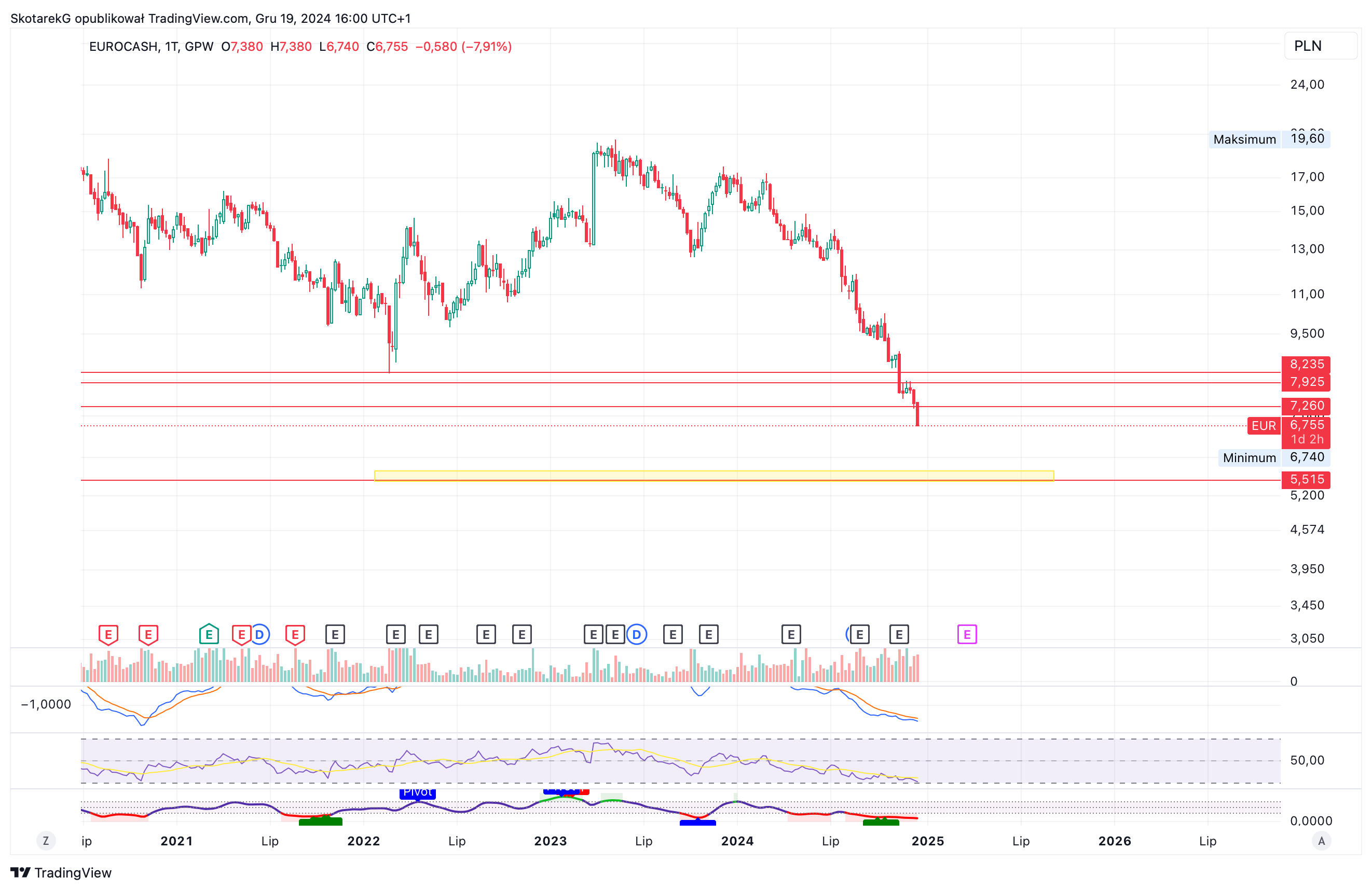This screenshot has height=891, width=1372.
Task: Click the 24,00 price scale value
Action: point(1307,85)
